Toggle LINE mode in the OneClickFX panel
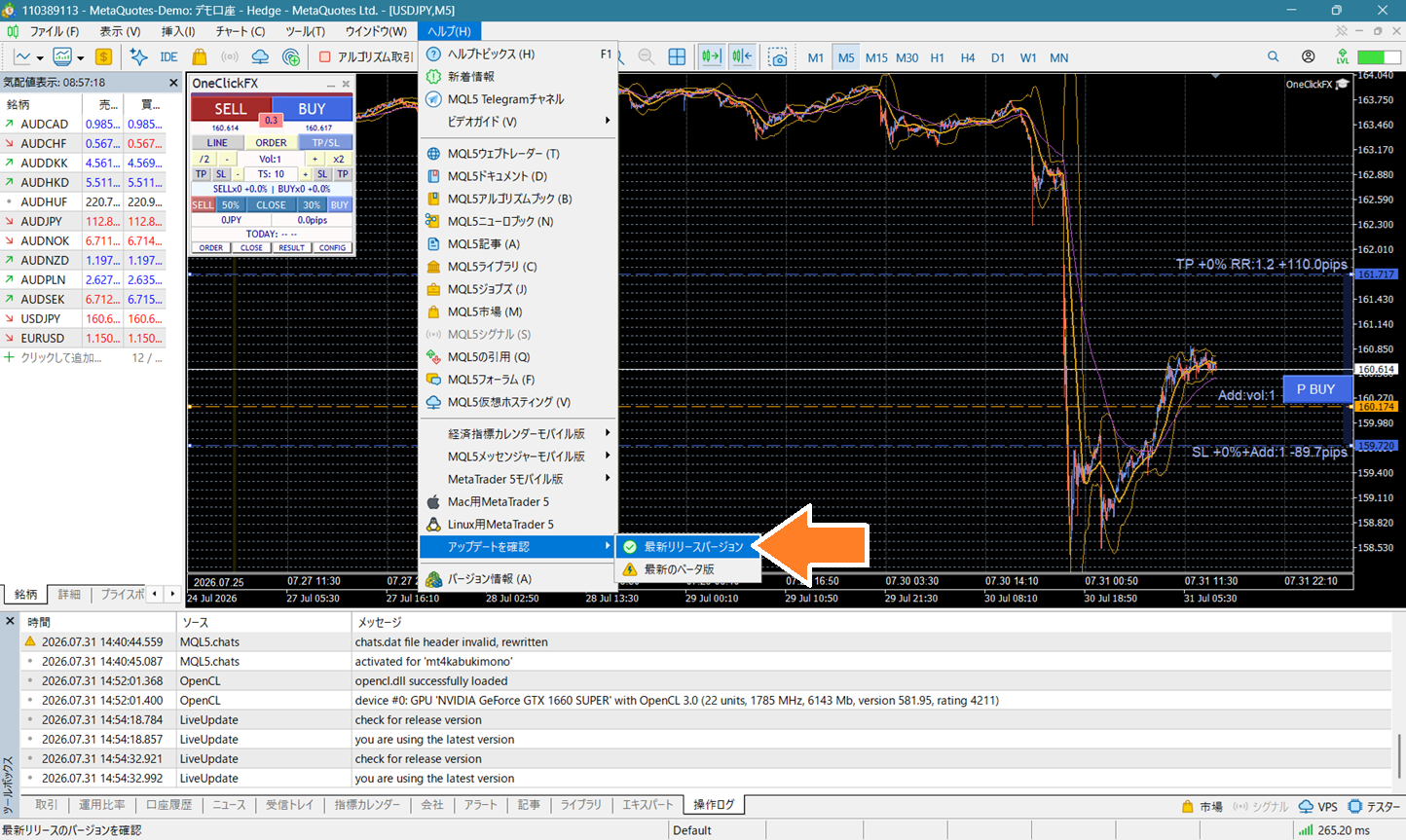Image resolution: width=1406 pixels, height=840 pixels. [x=217, y=143]
